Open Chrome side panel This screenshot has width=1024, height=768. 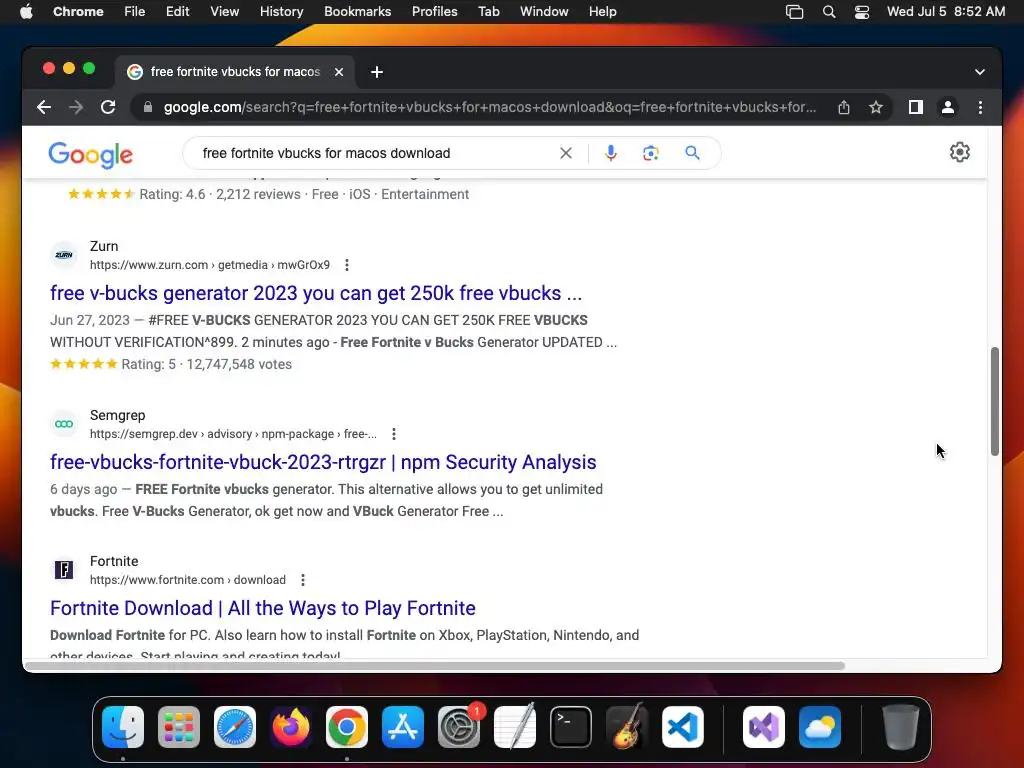(x=916, y=107)
